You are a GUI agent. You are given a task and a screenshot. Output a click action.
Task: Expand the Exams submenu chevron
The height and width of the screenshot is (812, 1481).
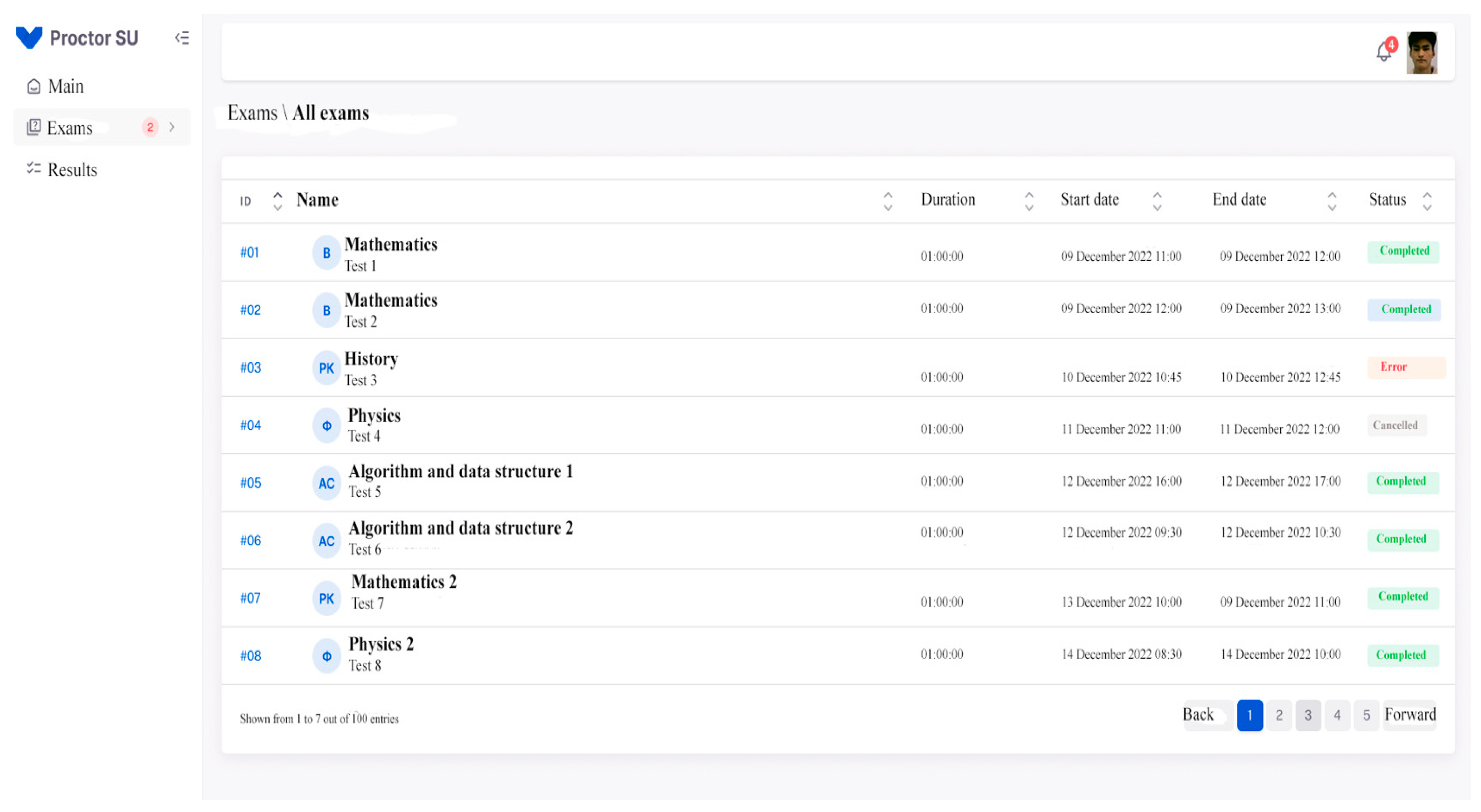coord(172,127)
